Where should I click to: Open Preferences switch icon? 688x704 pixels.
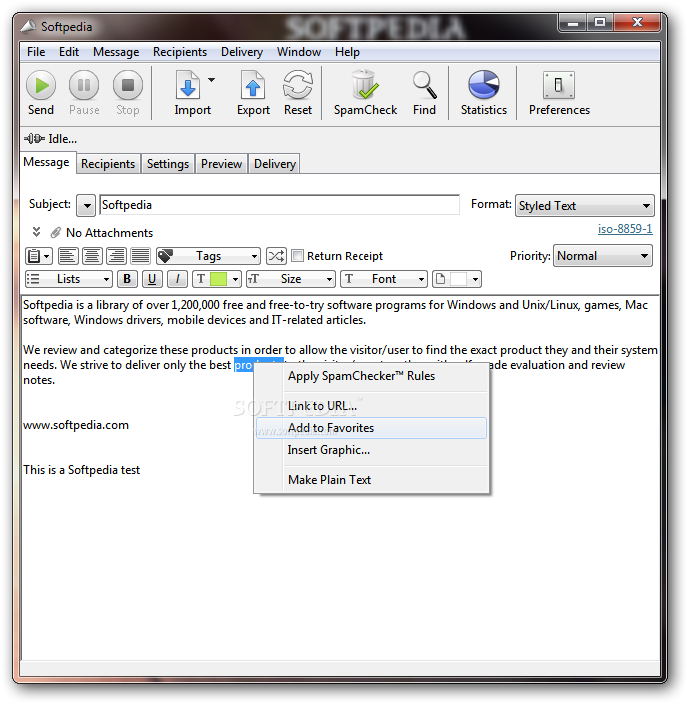tap(559, 85)
